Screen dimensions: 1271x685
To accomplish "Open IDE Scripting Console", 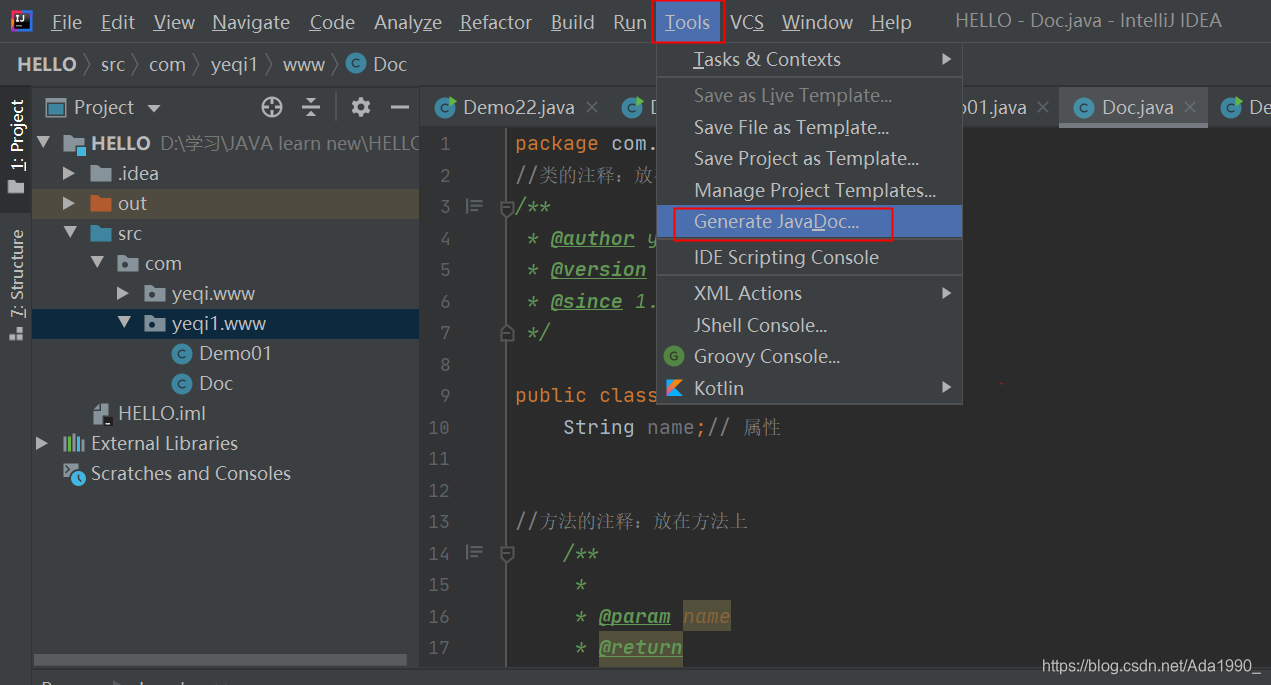I will tap(809, 257).
